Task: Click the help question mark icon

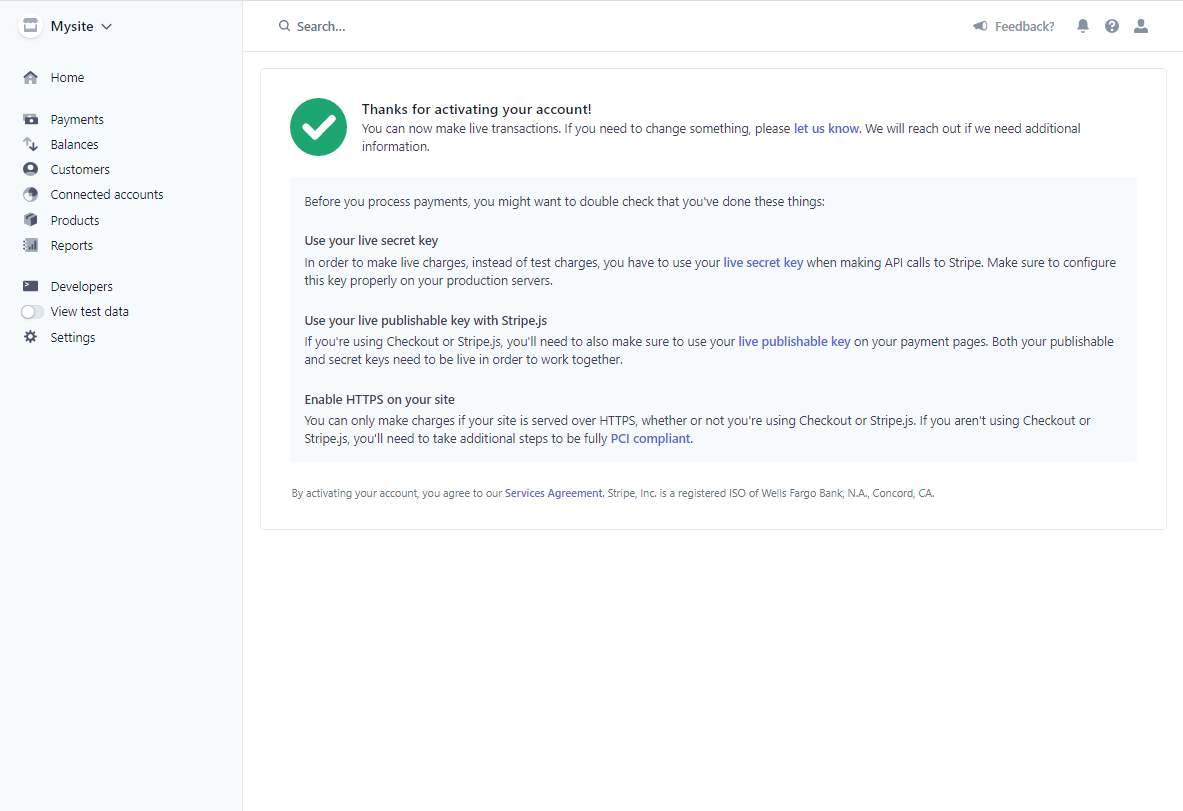Action: tap(1112, 26)
